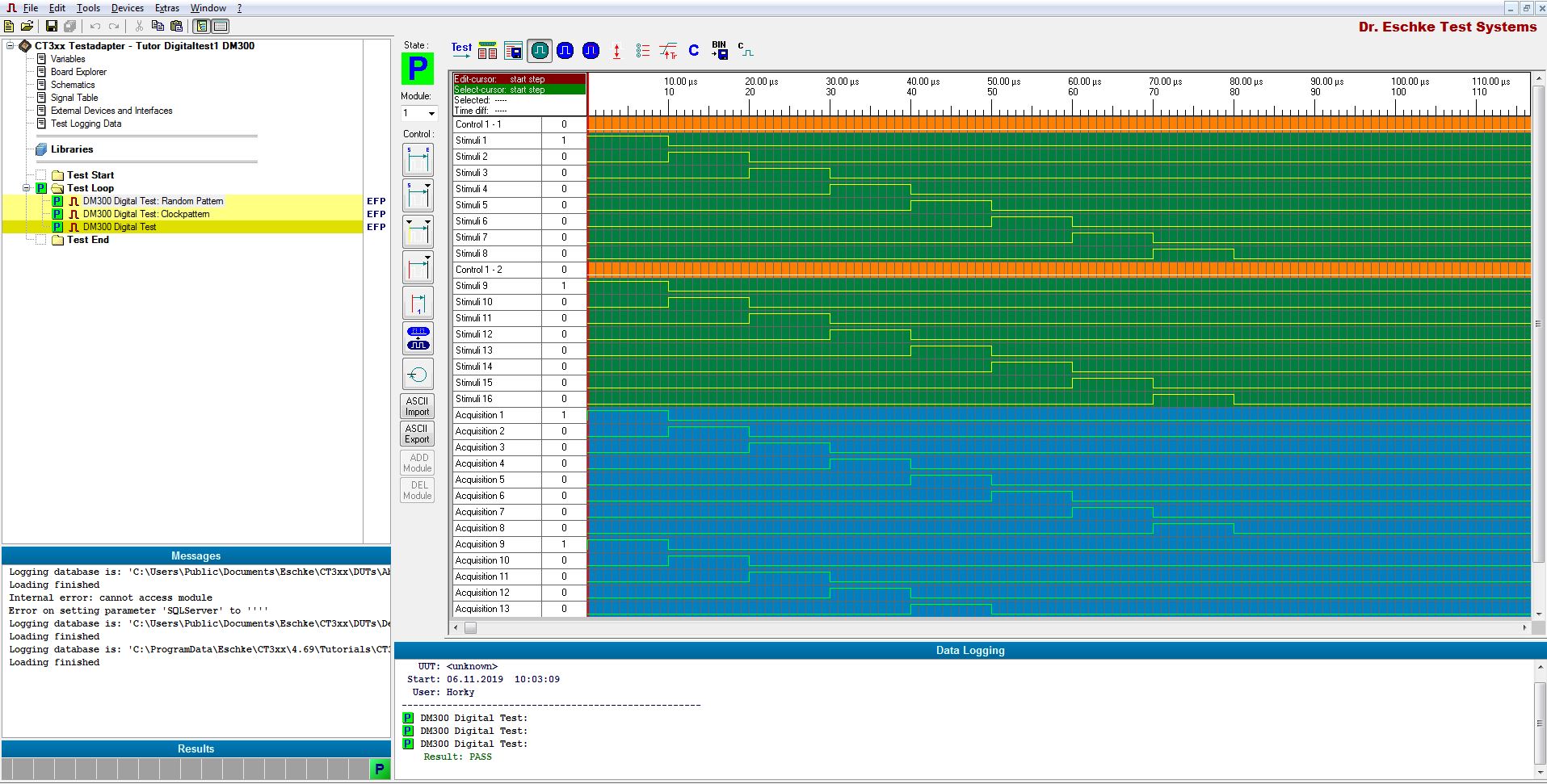The image size is (1547, 784).
Task: Collapse the Test Loop tree node
Action: coord(27,188)
